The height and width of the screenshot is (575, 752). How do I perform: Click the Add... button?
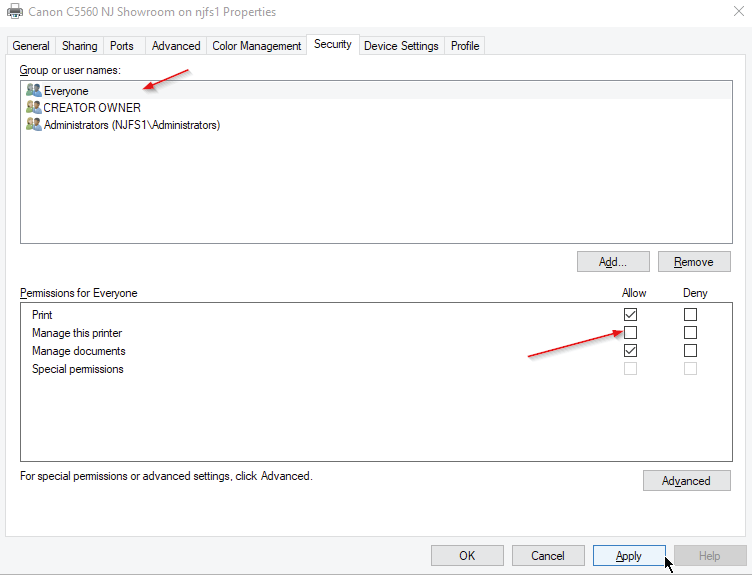[612, 262]
